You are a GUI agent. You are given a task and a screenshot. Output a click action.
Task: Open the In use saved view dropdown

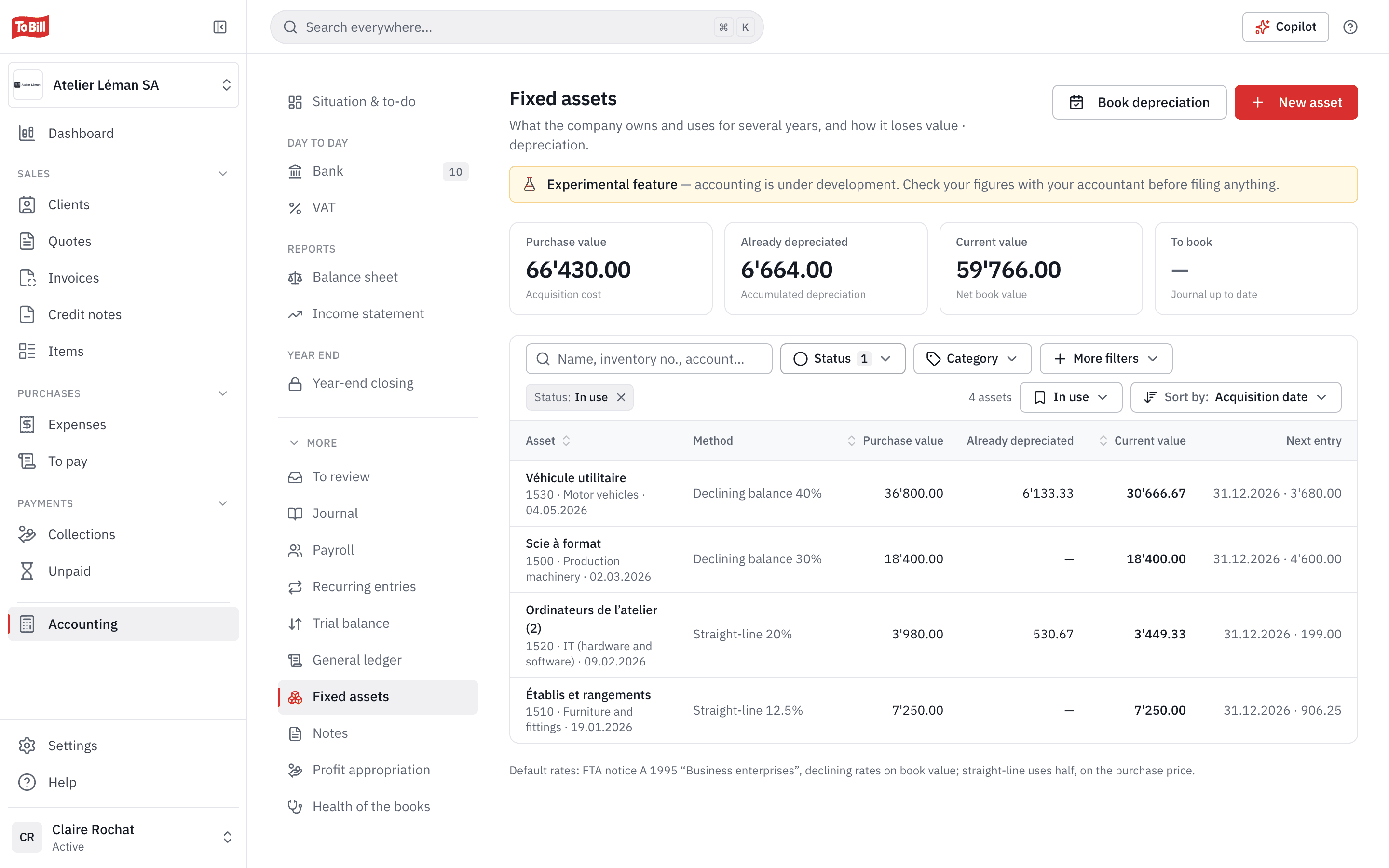1071,397
